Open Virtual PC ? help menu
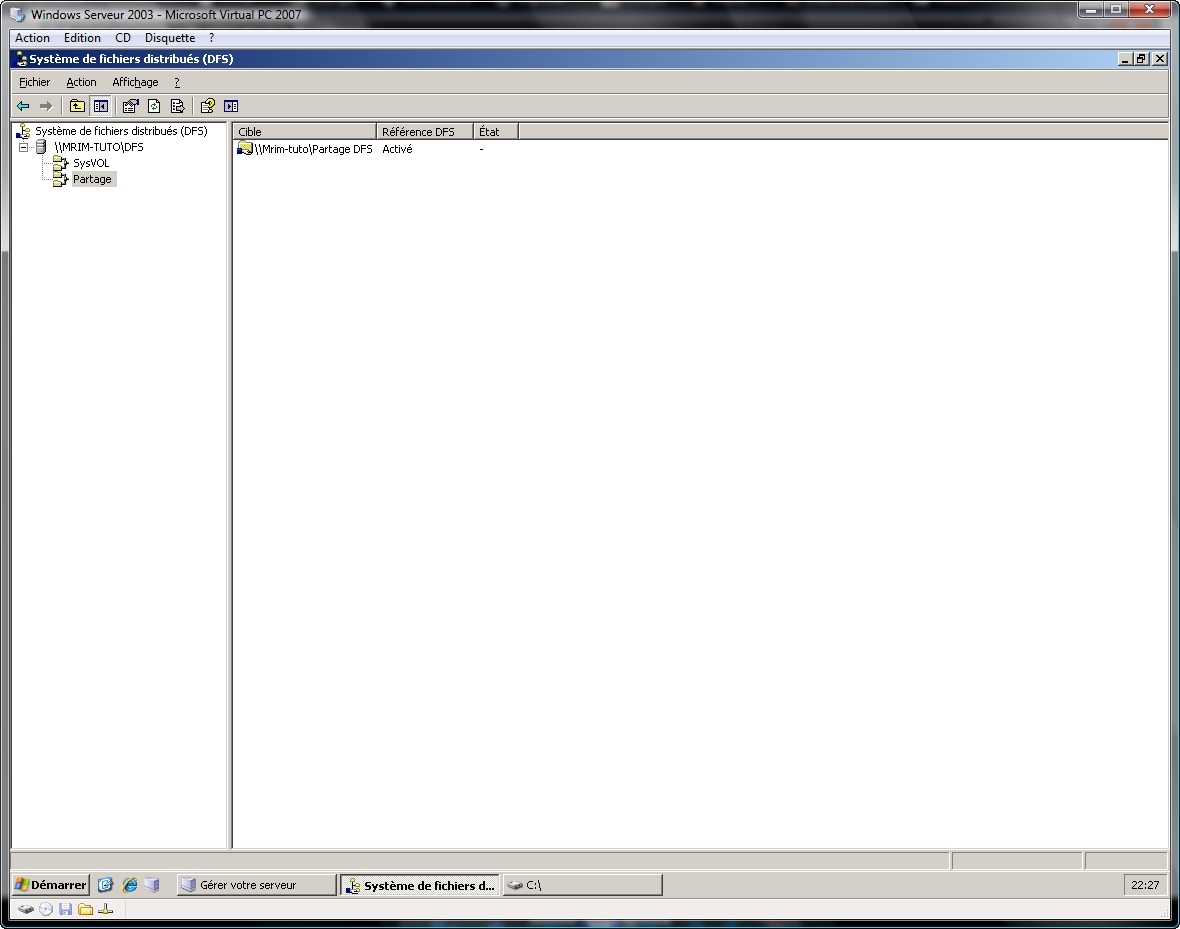1180x929 pixels. (x=211, y=38)
